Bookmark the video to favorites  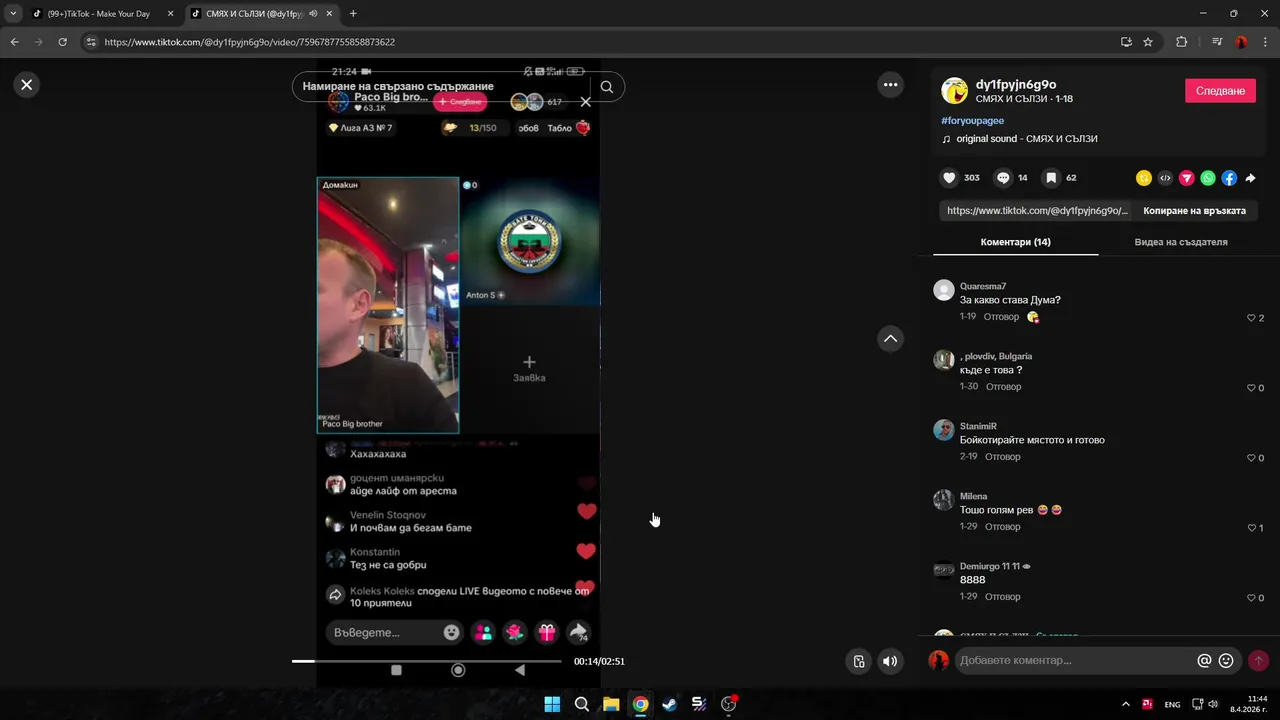[x=1051, y=178]
